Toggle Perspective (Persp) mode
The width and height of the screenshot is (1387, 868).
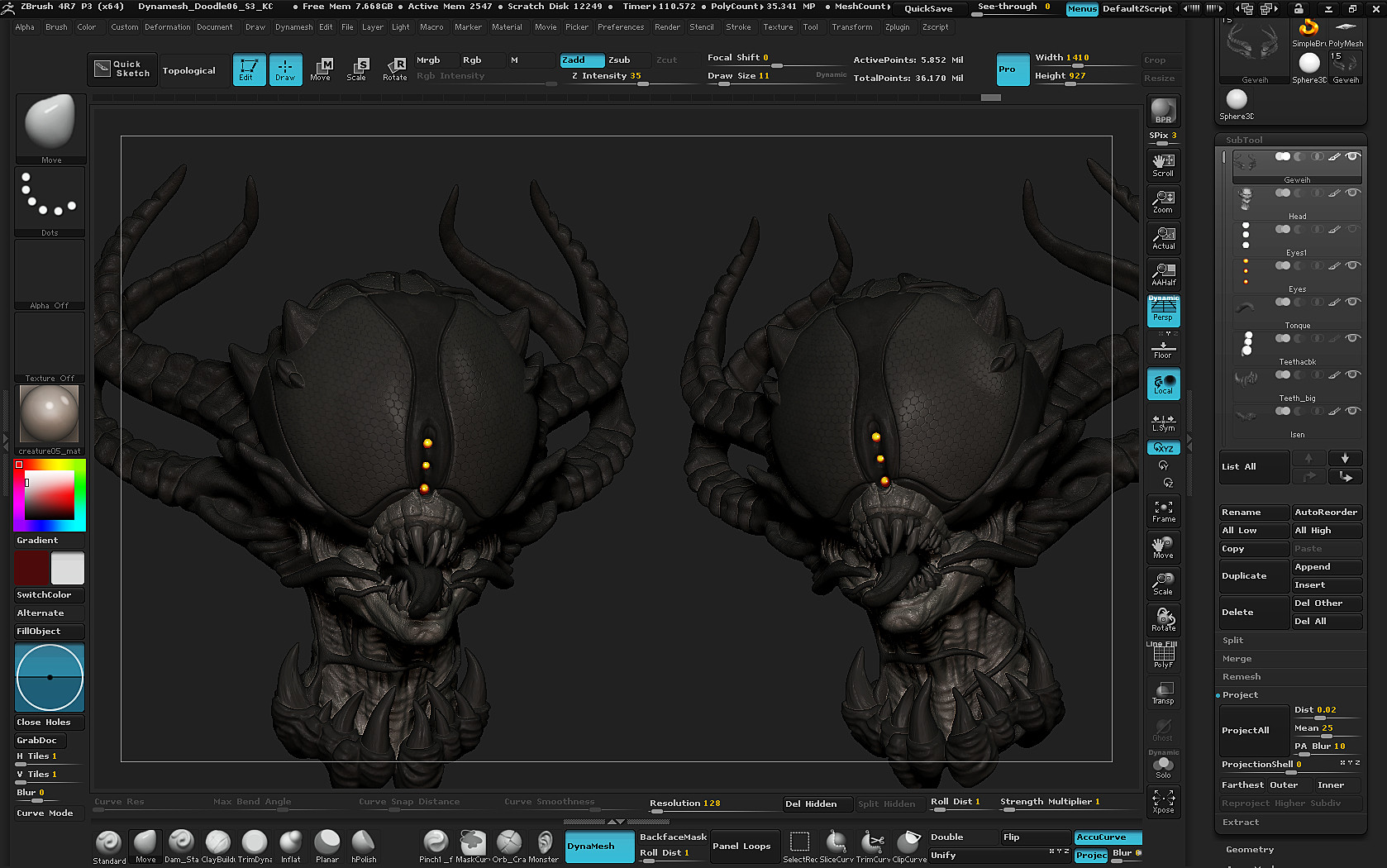[x=1163, y=310]
